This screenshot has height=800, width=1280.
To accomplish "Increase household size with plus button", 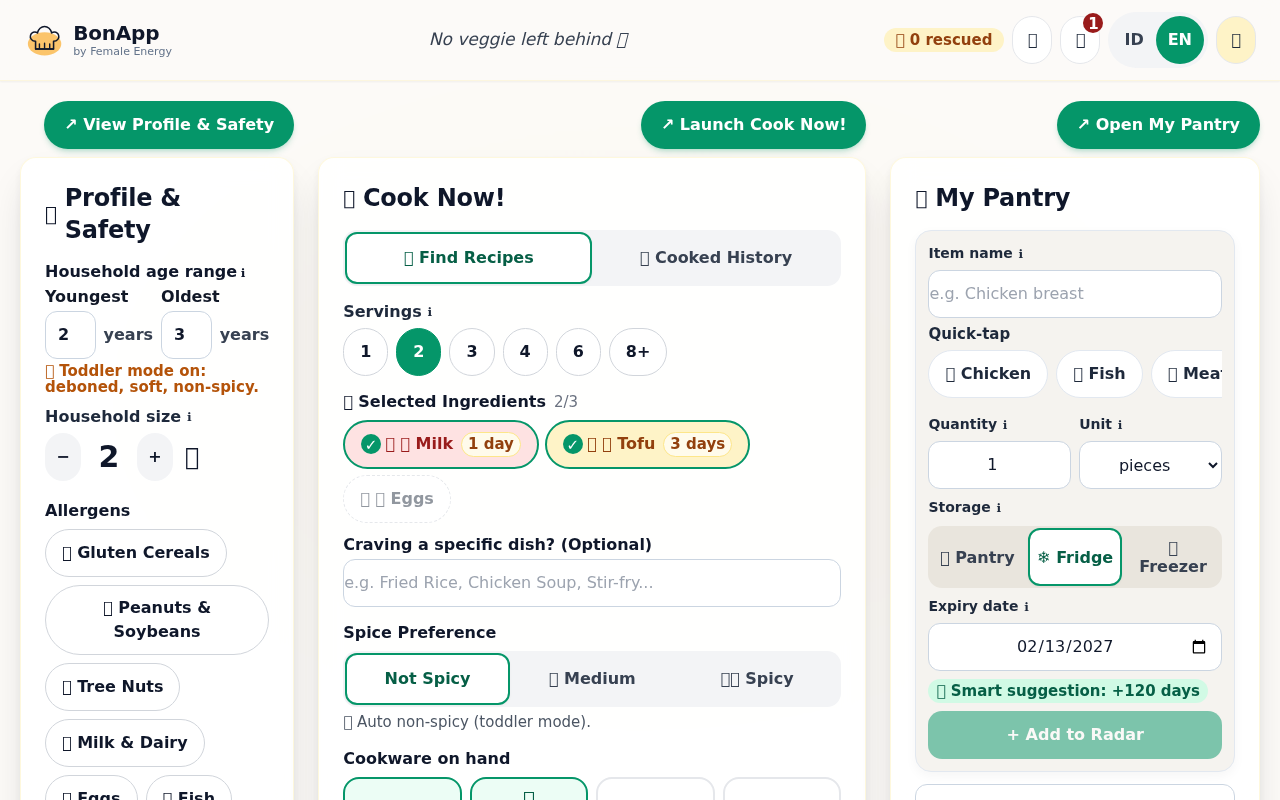I will pyautogui.click(x=155, y=457).
